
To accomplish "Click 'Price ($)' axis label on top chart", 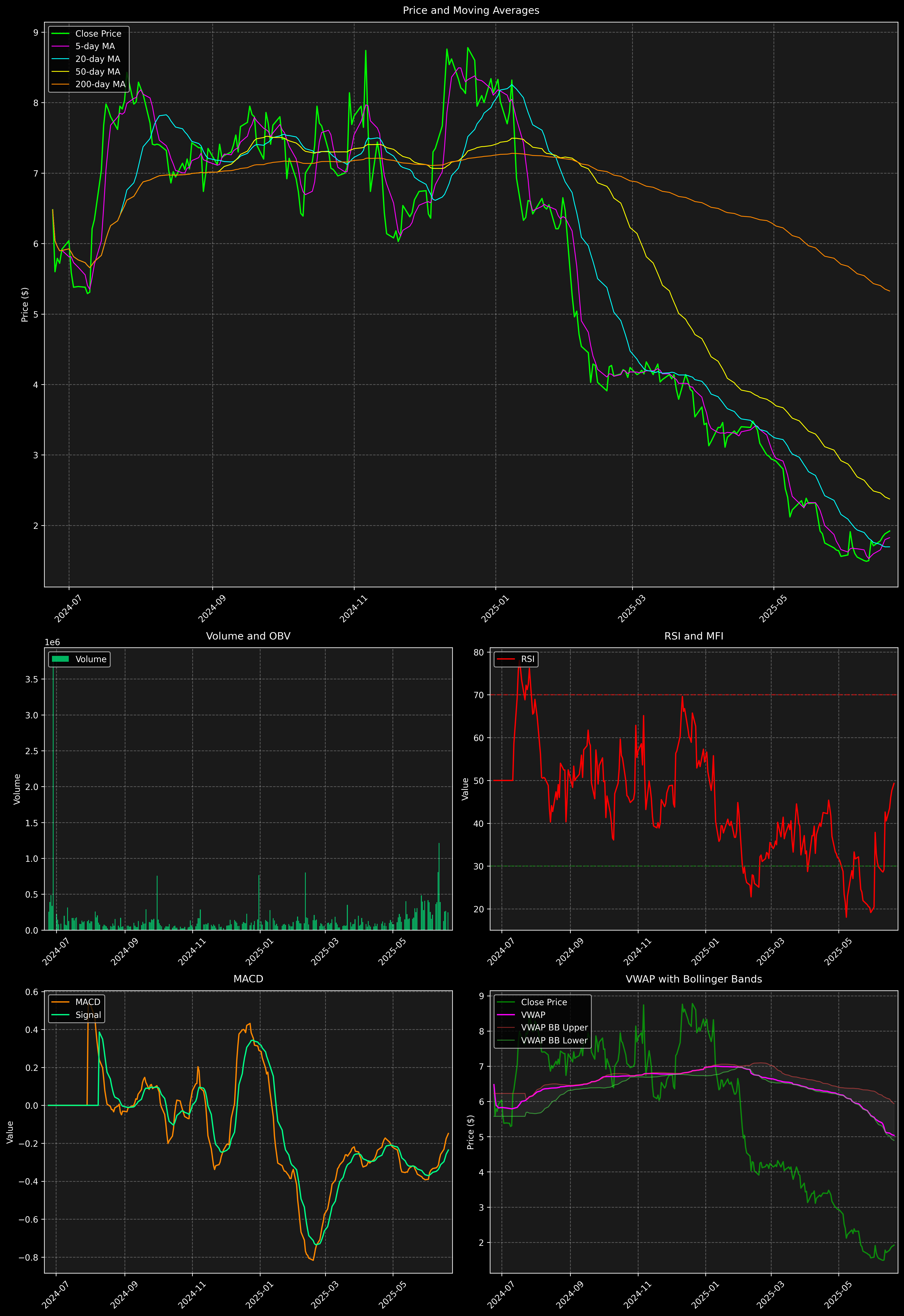I will coord(25,305).
